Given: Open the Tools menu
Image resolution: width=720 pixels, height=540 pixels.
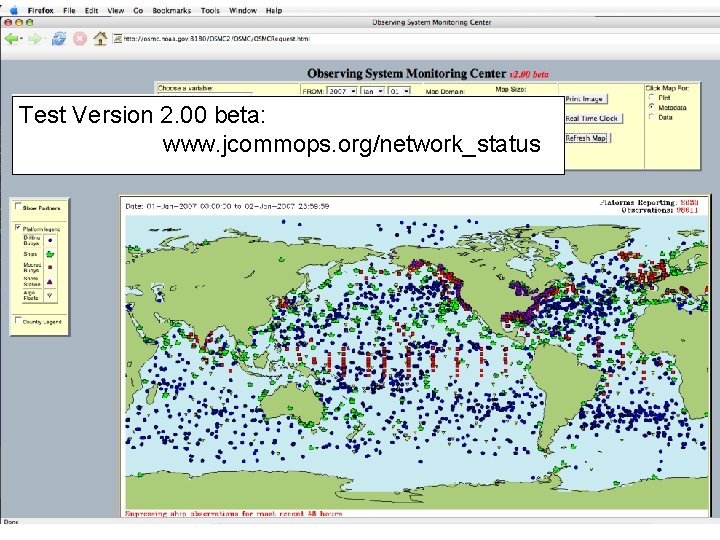Looking at the screenshot, I should pos(210,10).
